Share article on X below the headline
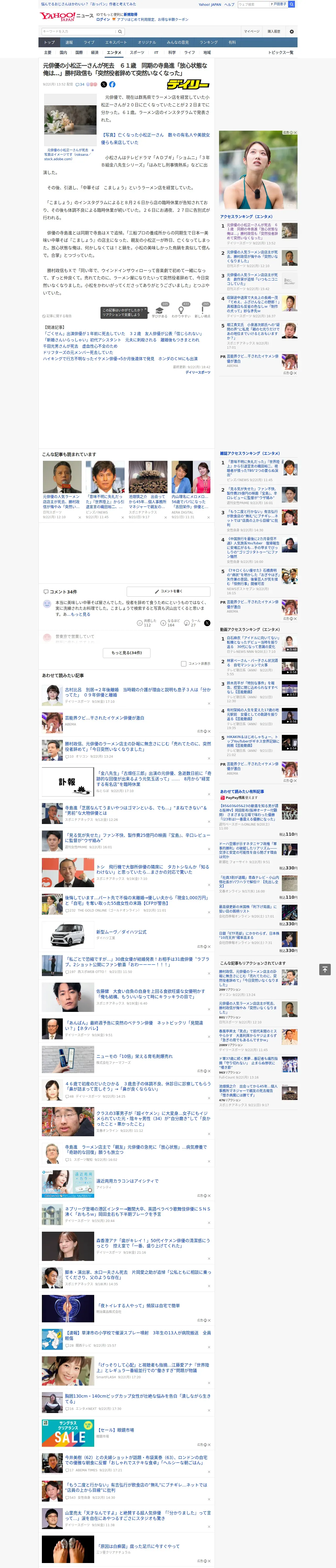This screenshot has height=1568, width=336. point(104,85)
